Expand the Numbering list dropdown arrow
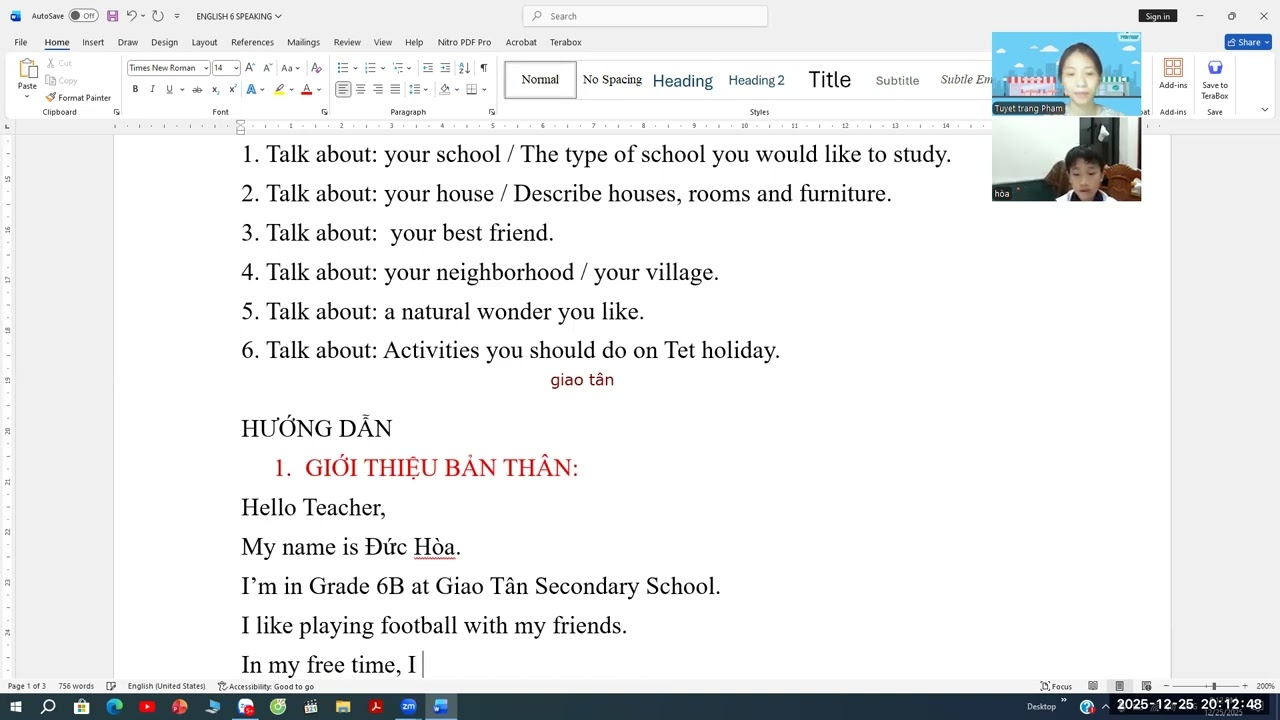Screen dimensions: 1280x720 tap(382, 68)
